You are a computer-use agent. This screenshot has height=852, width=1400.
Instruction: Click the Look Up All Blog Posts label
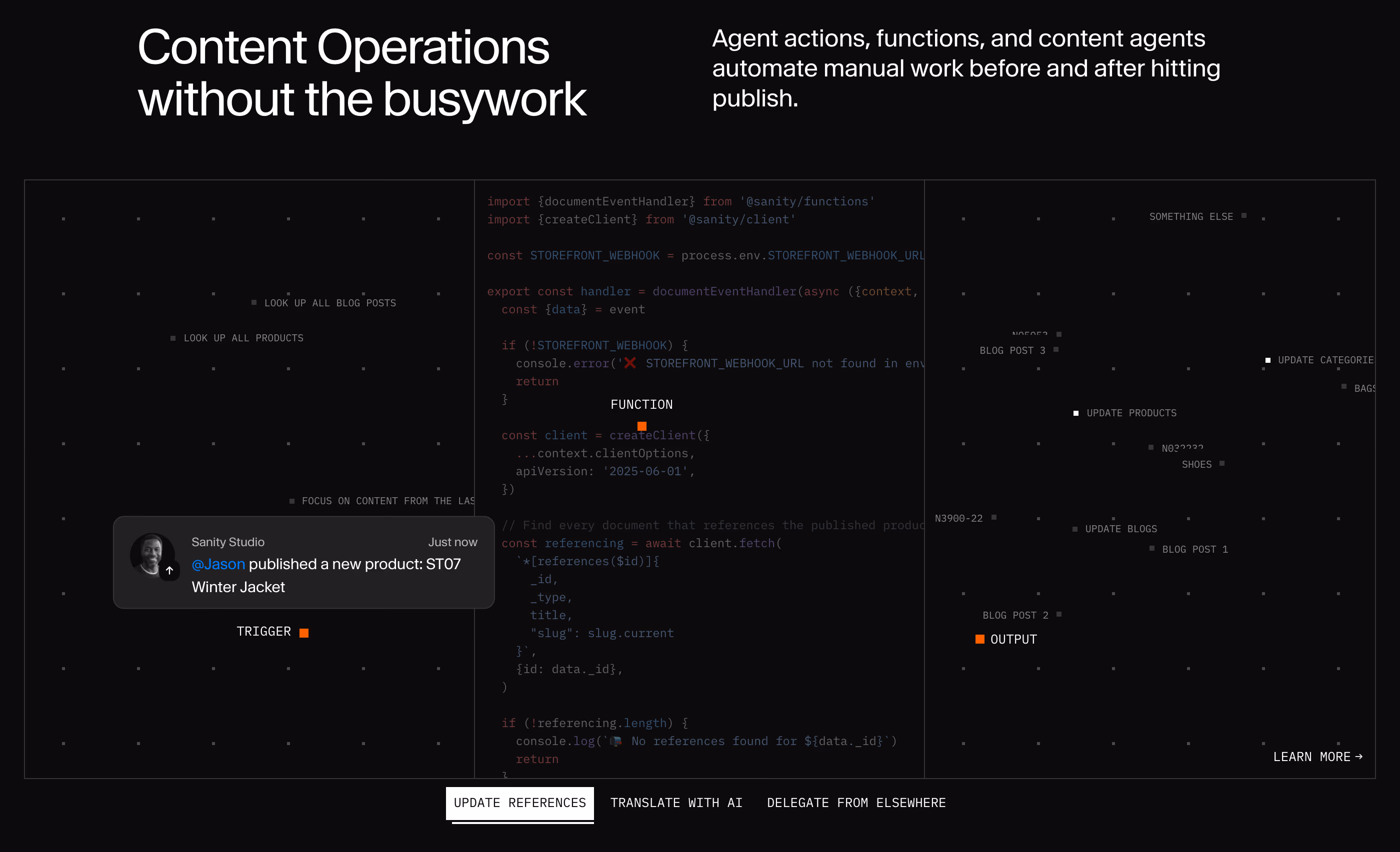pos(330,303)
